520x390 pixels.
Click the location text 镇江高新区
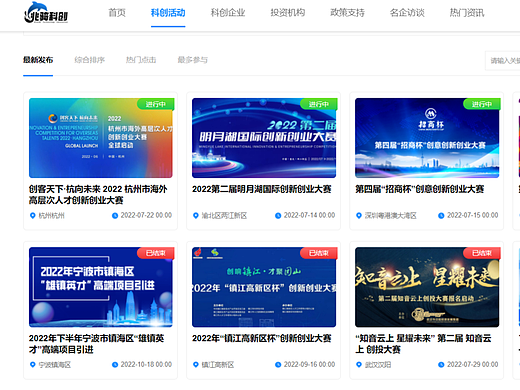tap(218, 365)
